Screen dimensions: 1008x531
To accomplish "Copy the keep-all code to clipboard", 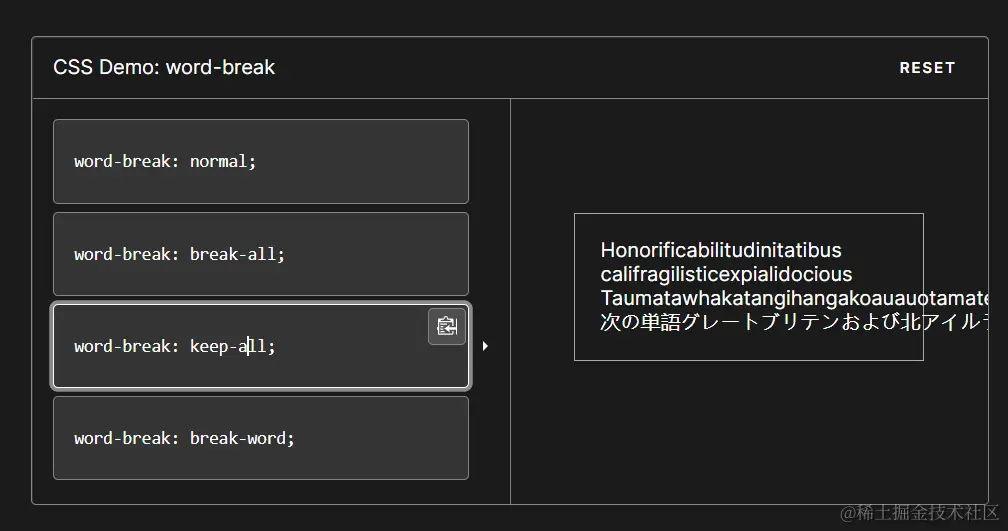I will pos(447,326).
